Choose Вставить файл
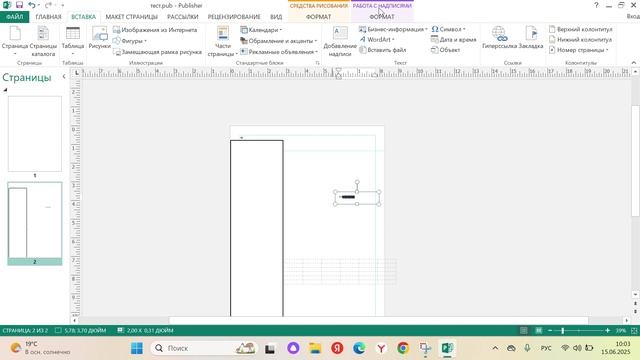The width and height of the screenshot is (640, 360). [x=383, y=50]
